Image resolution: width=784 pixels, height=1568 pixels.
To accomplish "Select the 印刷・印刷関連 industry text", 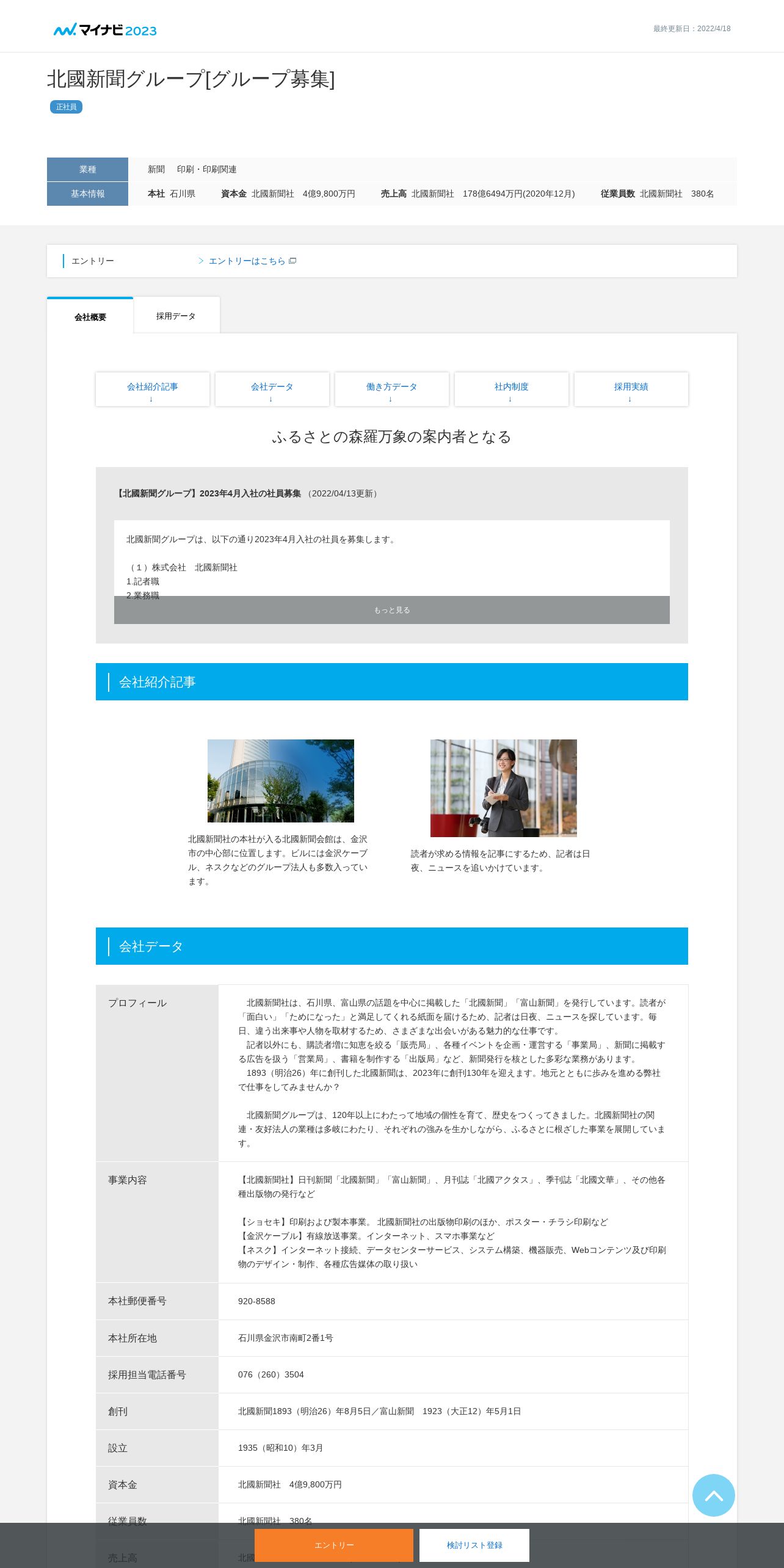I will click(207, 169).
